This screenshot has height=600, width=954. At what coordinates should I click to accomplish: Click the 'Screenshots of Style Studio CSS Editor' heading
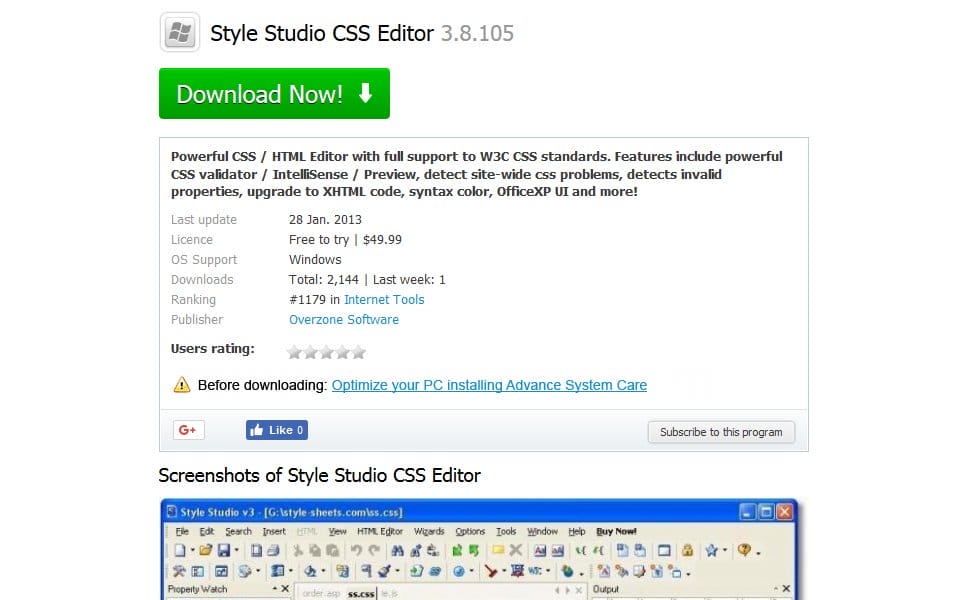[x=319, y=475]
